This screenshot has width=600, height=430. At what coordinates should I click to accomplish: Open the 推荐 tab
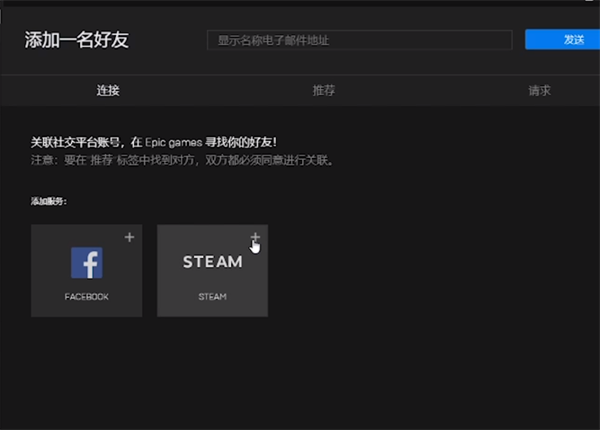point(324,91)
